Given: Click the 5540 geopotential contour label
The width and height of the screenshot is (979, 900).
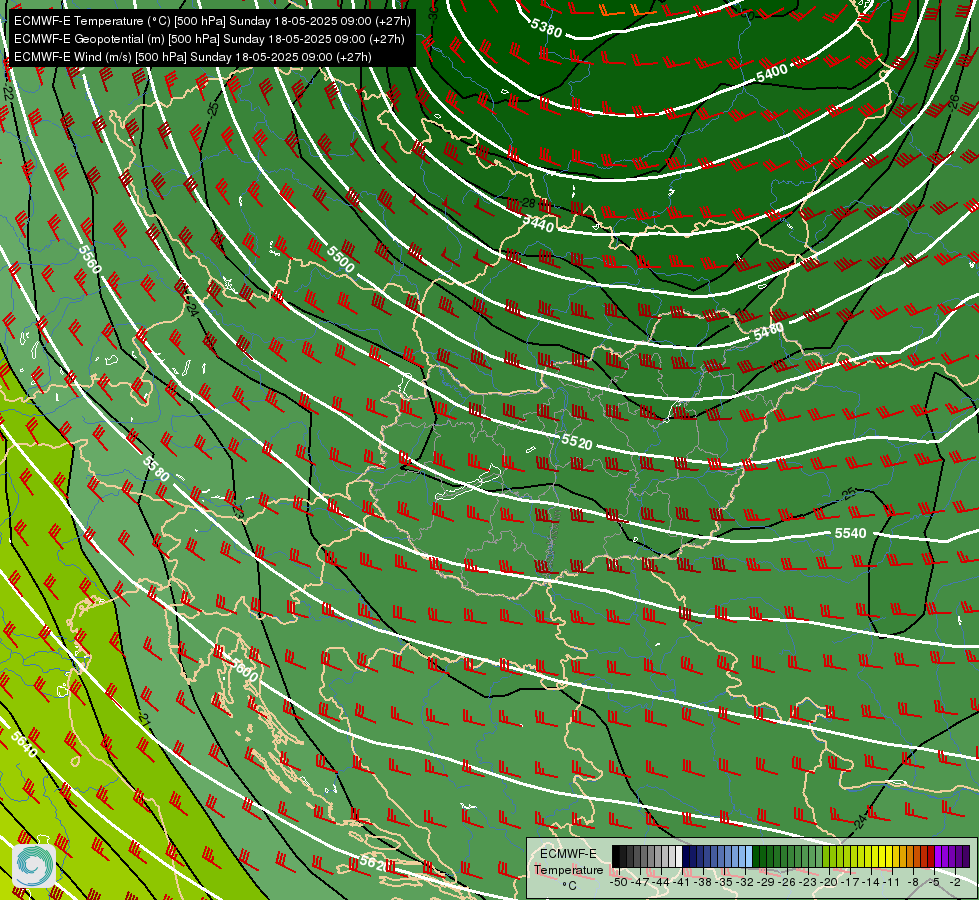Looking at the screenshot, I should point(850,533).
